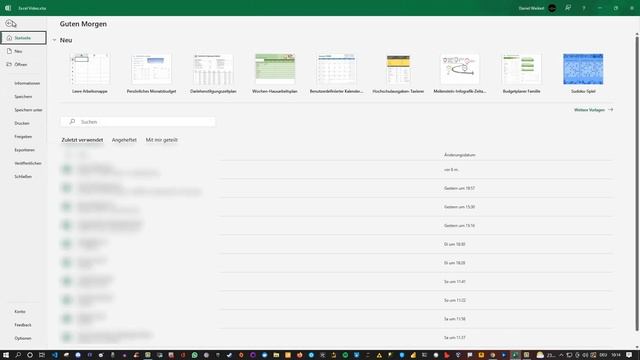Choose the Hochschulausgaben Taxierer template
The height and width of the screenshot is (360, 640).
coord(398,73)
